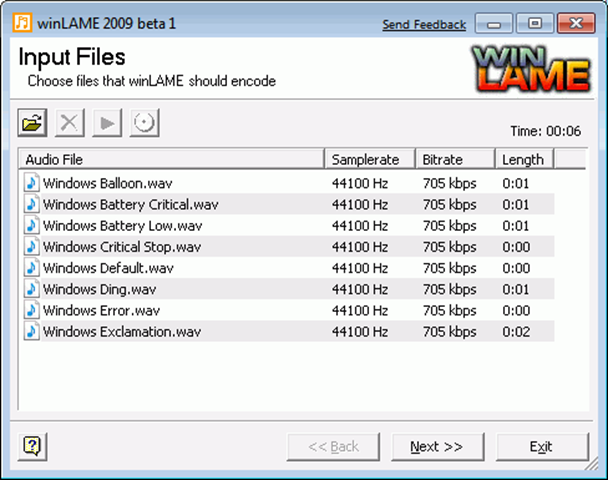The image size is (608, 480).
Task: Click the CD read disc icon
Action: pos(144,124)
